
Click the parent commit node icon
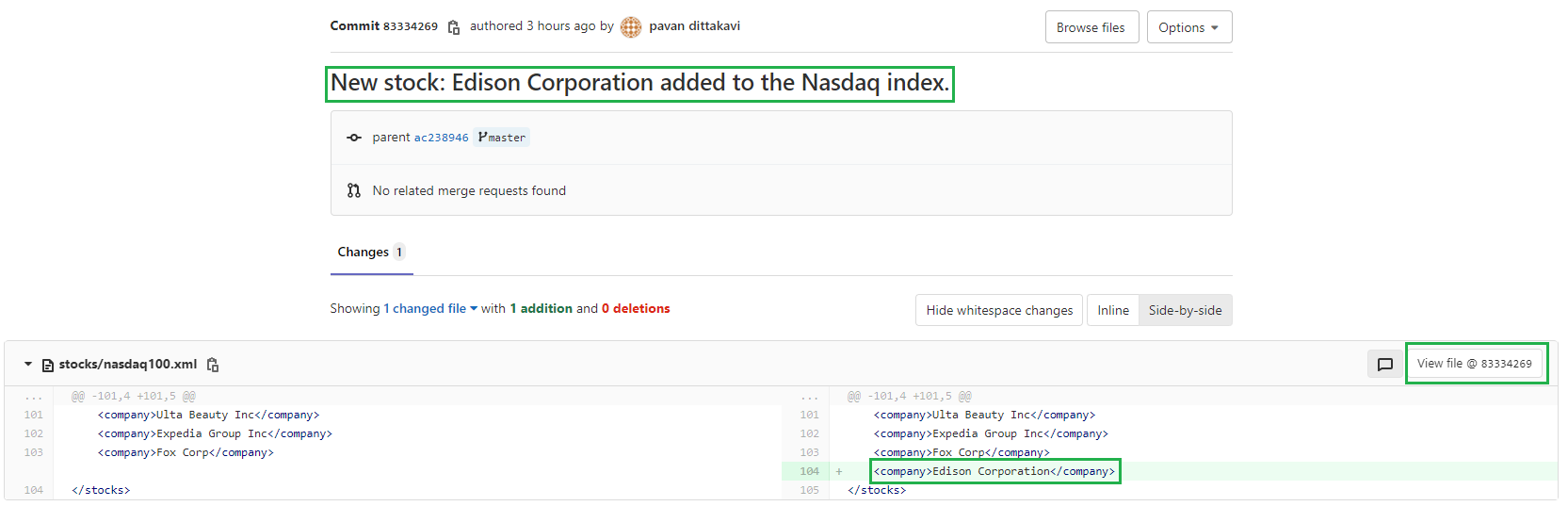point(354,138)
